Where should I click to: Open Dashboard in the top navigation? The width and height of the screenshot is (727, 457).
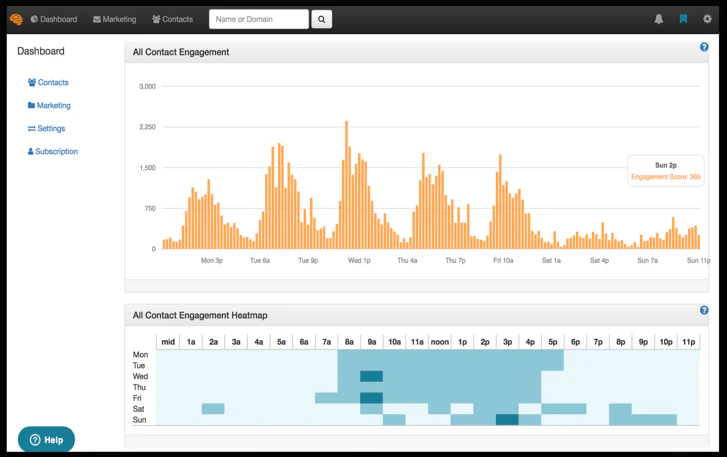pos(53,19)
